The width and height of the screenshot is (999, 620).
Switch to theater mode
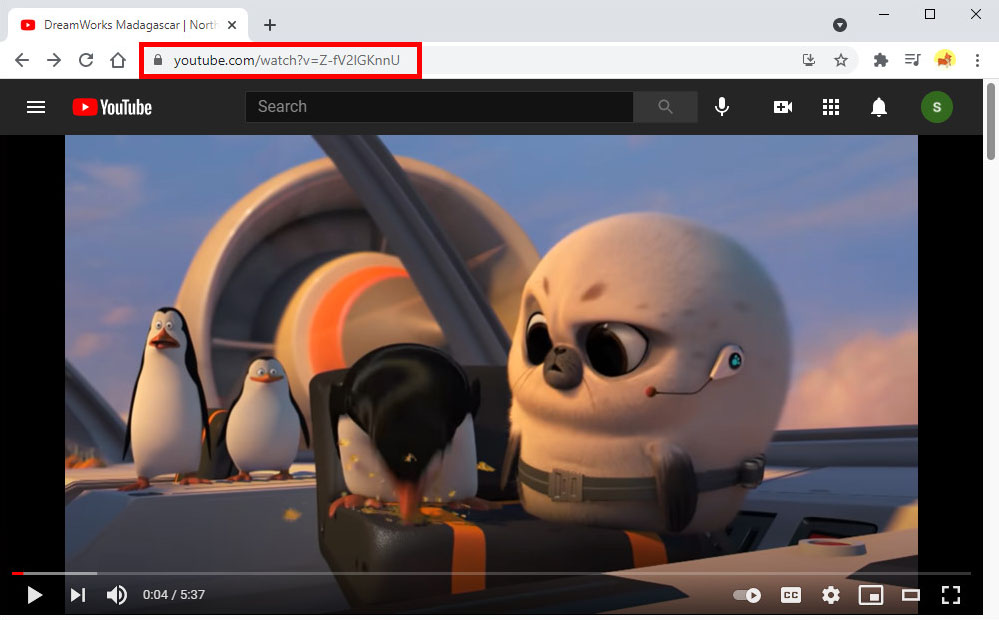[x=911, y=595]
